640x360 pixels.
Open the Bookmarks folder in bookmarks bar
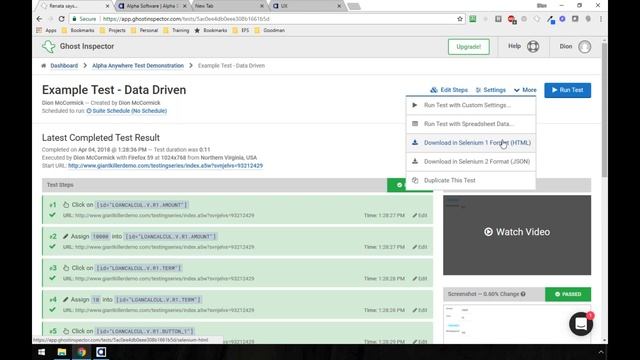[x=78, y=30]
